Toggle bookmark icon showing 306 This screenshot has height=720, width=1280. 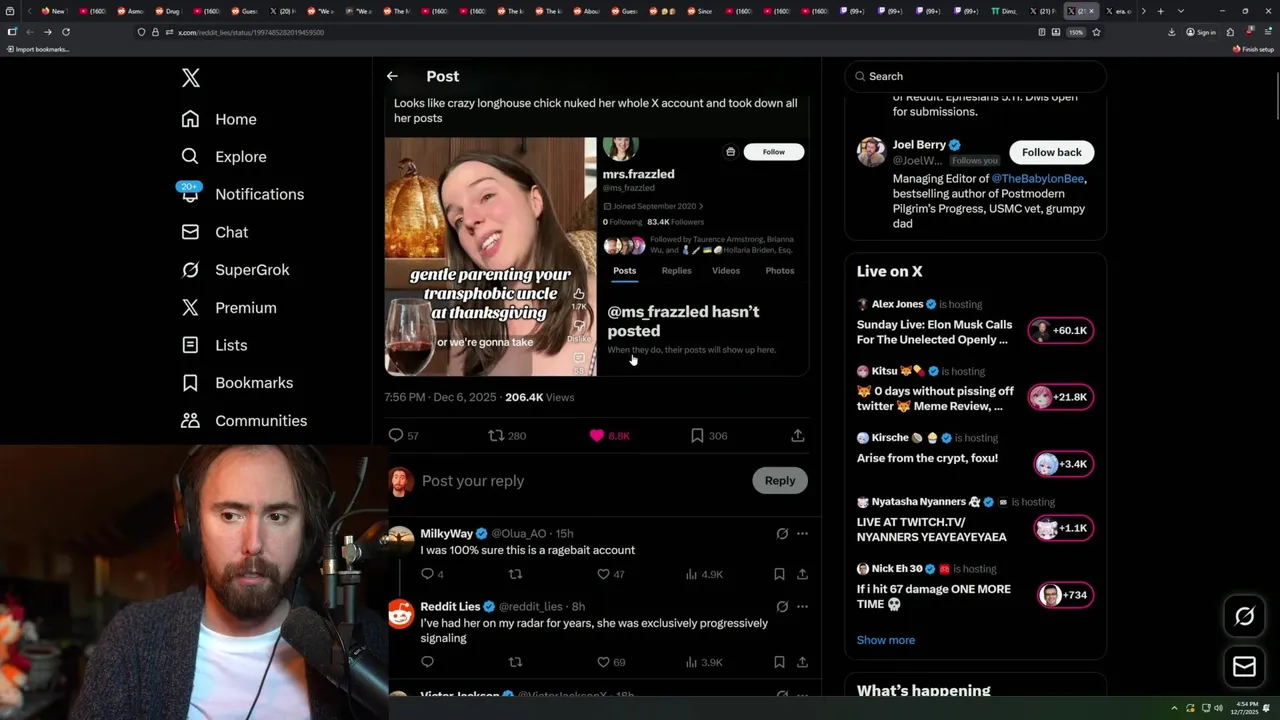pos(697,435)
